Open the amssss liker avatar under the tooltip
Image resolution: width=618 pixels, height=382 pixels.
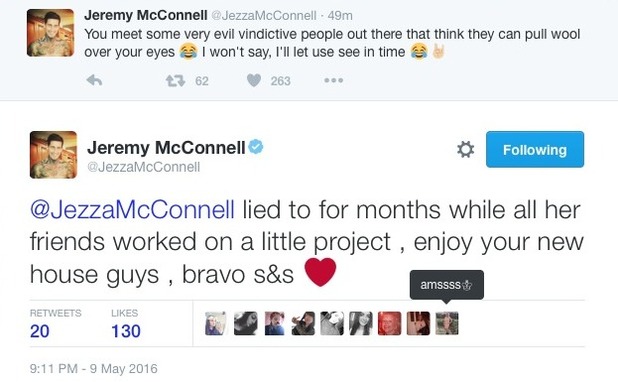(x=447, y=323)
